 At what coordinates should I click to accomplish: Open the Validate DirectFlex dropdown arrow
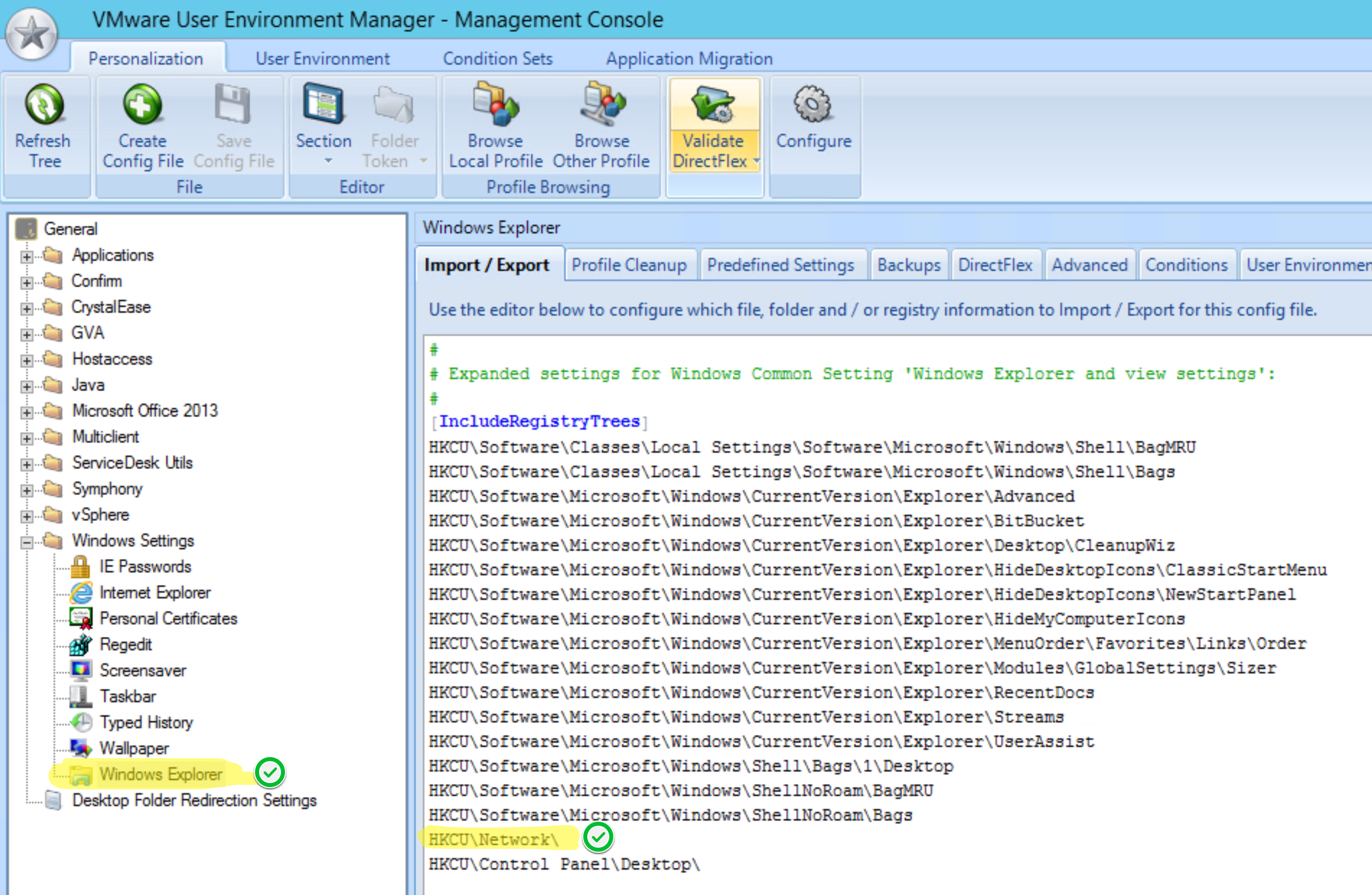coord(756,161)
